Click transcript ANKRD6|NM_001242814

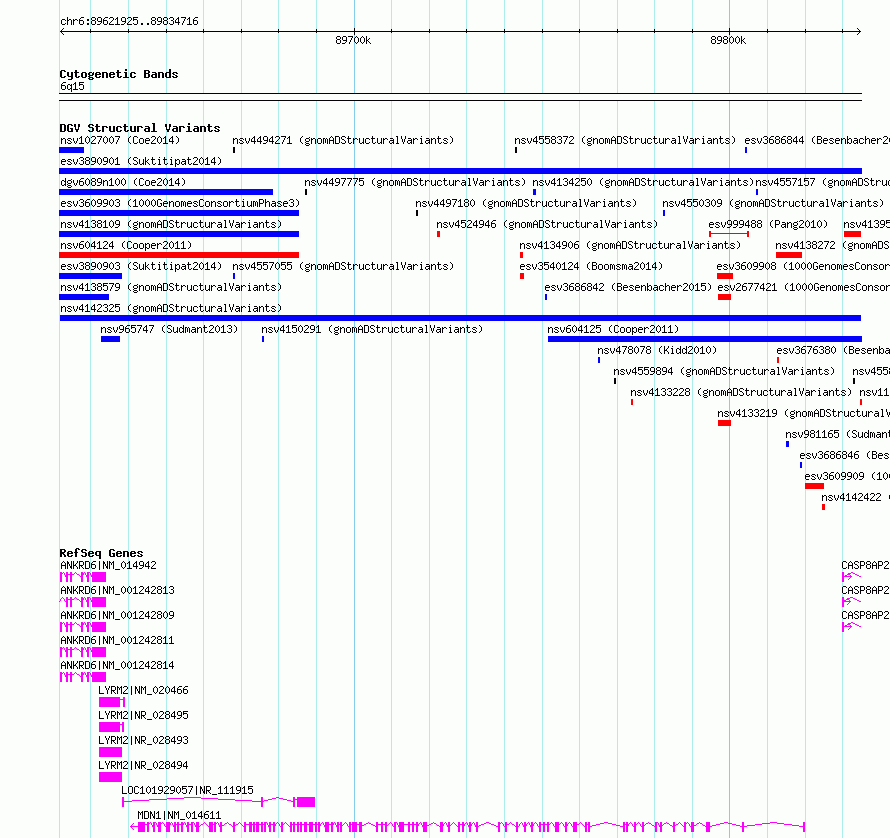coord(117,665)
